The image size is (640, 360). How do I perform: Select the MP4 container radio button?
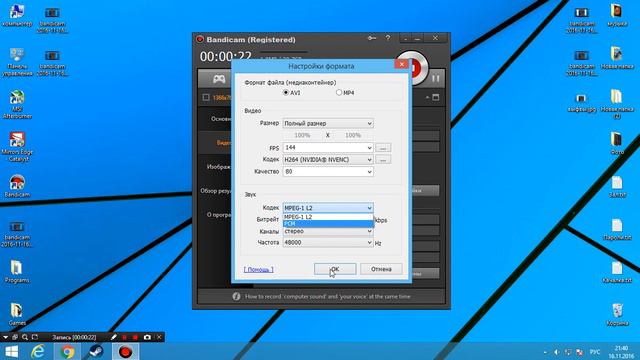tap(339, 93)
